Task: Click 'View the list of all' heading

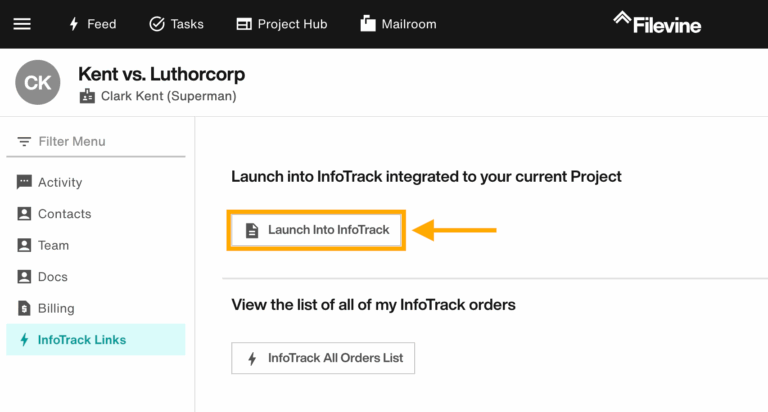Action: pyautogui.click(x=373, y=305)
